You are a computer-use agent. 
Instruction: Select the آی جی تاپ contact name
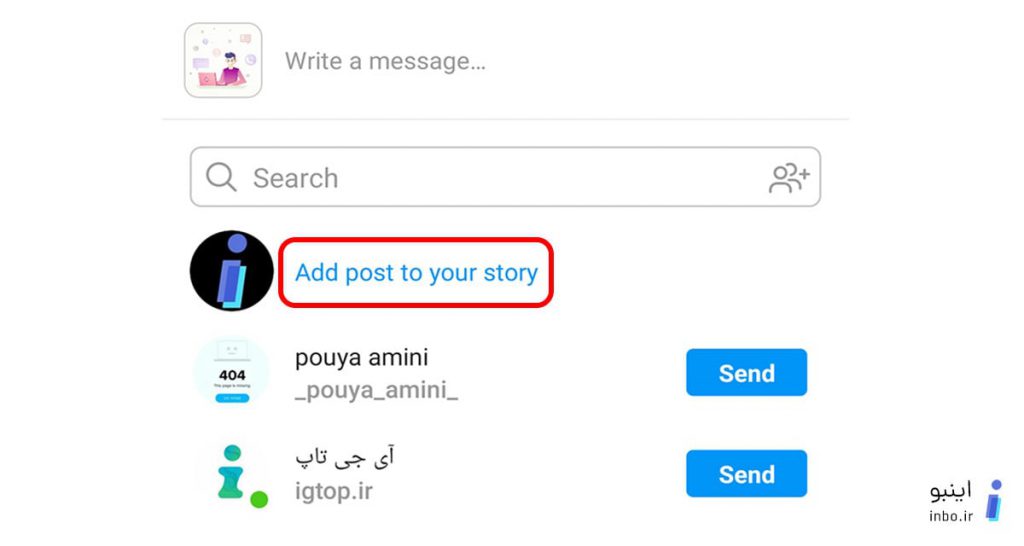click(x=345, y=457)
